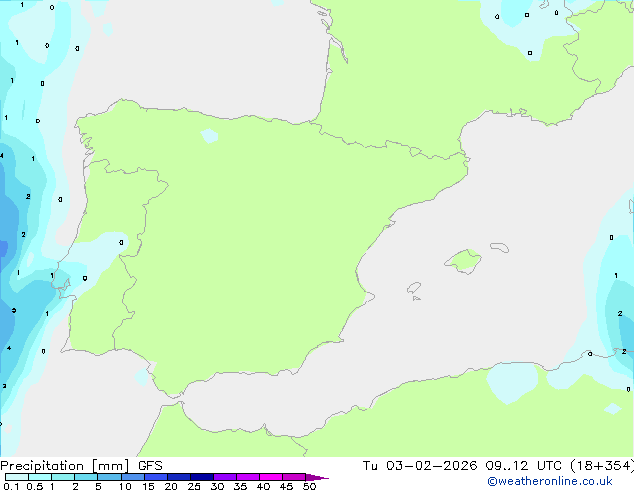Select the 'Precipitation [mm] GFS' title text
This screenshot has height=490, width=634.
(81, 466)
